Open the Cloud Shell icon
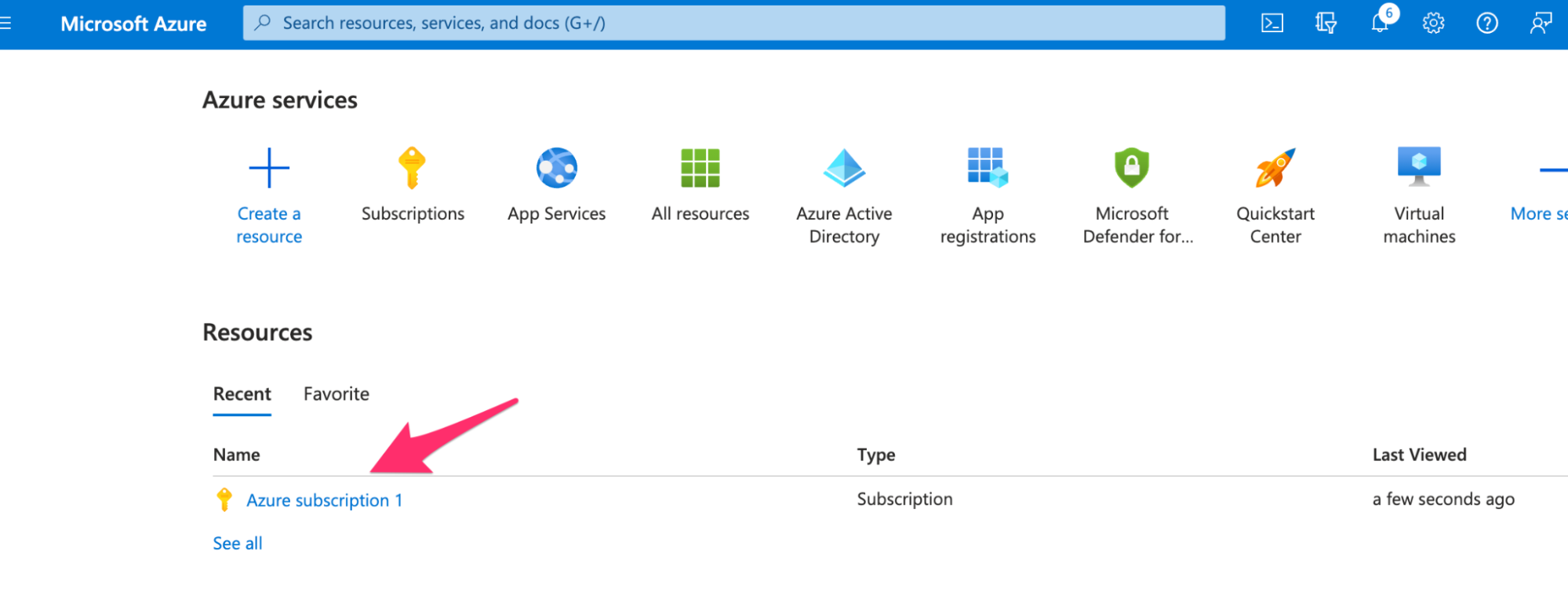The width and height of the screenshot is (1568, 610). click(x=1271, y=24)
